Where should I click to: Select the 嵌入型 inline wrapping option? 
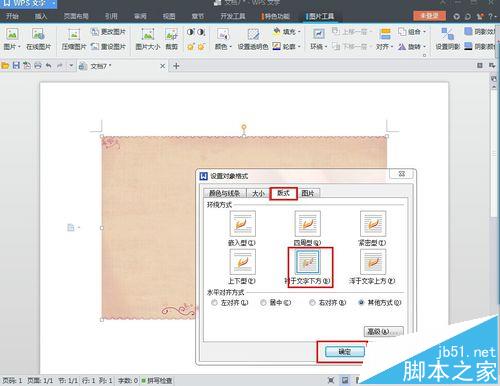pos(242,228)
